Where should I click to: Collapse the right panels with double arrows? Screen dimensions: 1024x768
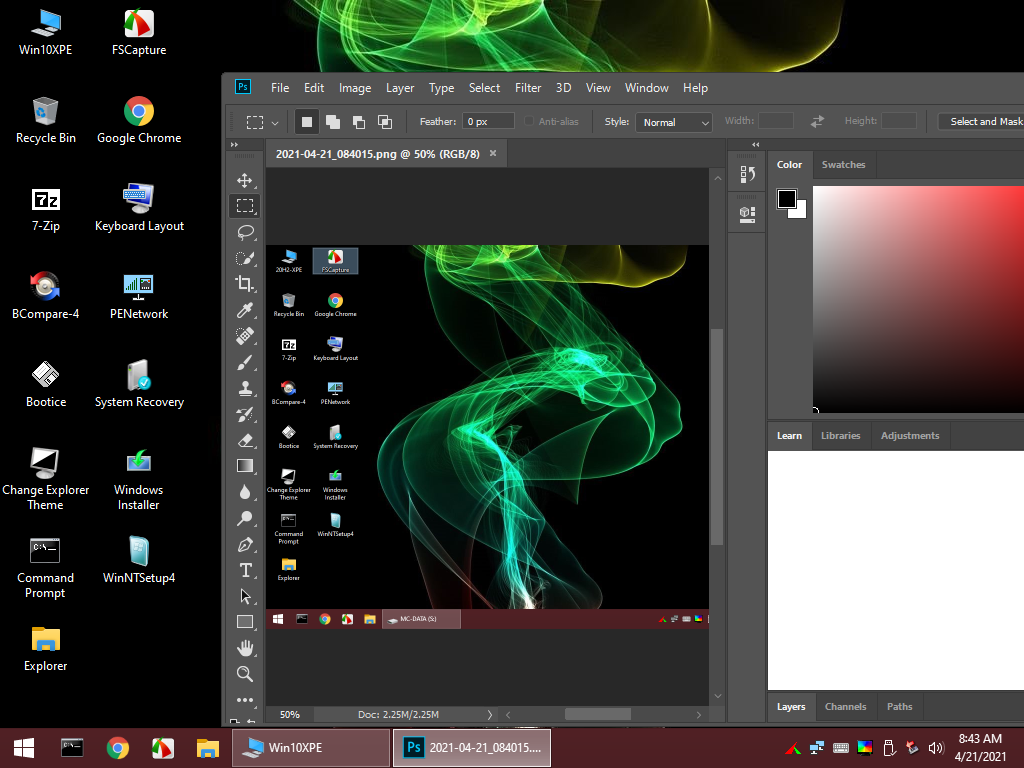pyautogui.click(x=756, y=144)
